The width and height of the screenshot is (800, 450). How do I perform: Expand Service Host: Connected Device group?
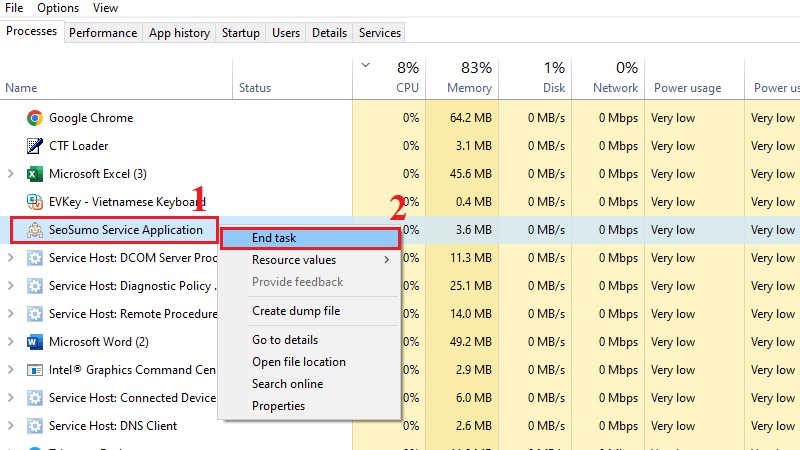11,398
